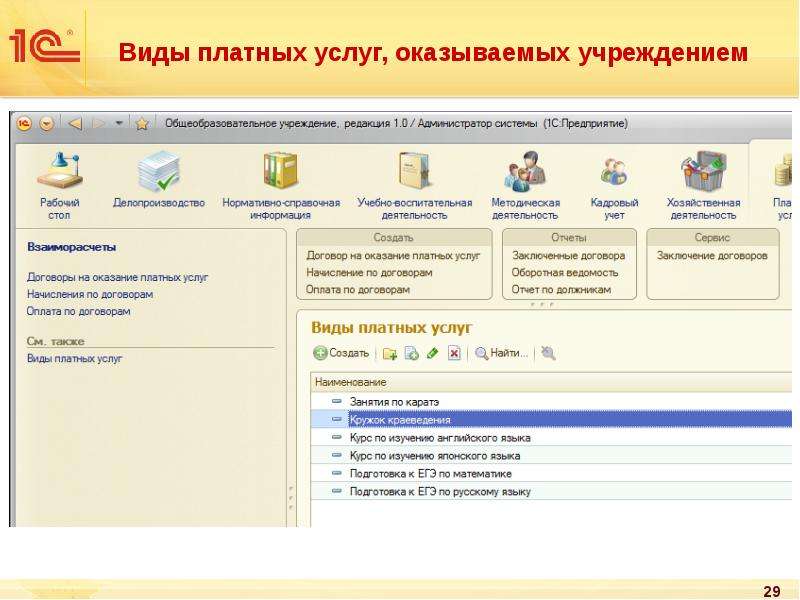800x600 pixels.
Task: Click the cancel search icon
Action: pyautogui.click(x=548, y=353)
